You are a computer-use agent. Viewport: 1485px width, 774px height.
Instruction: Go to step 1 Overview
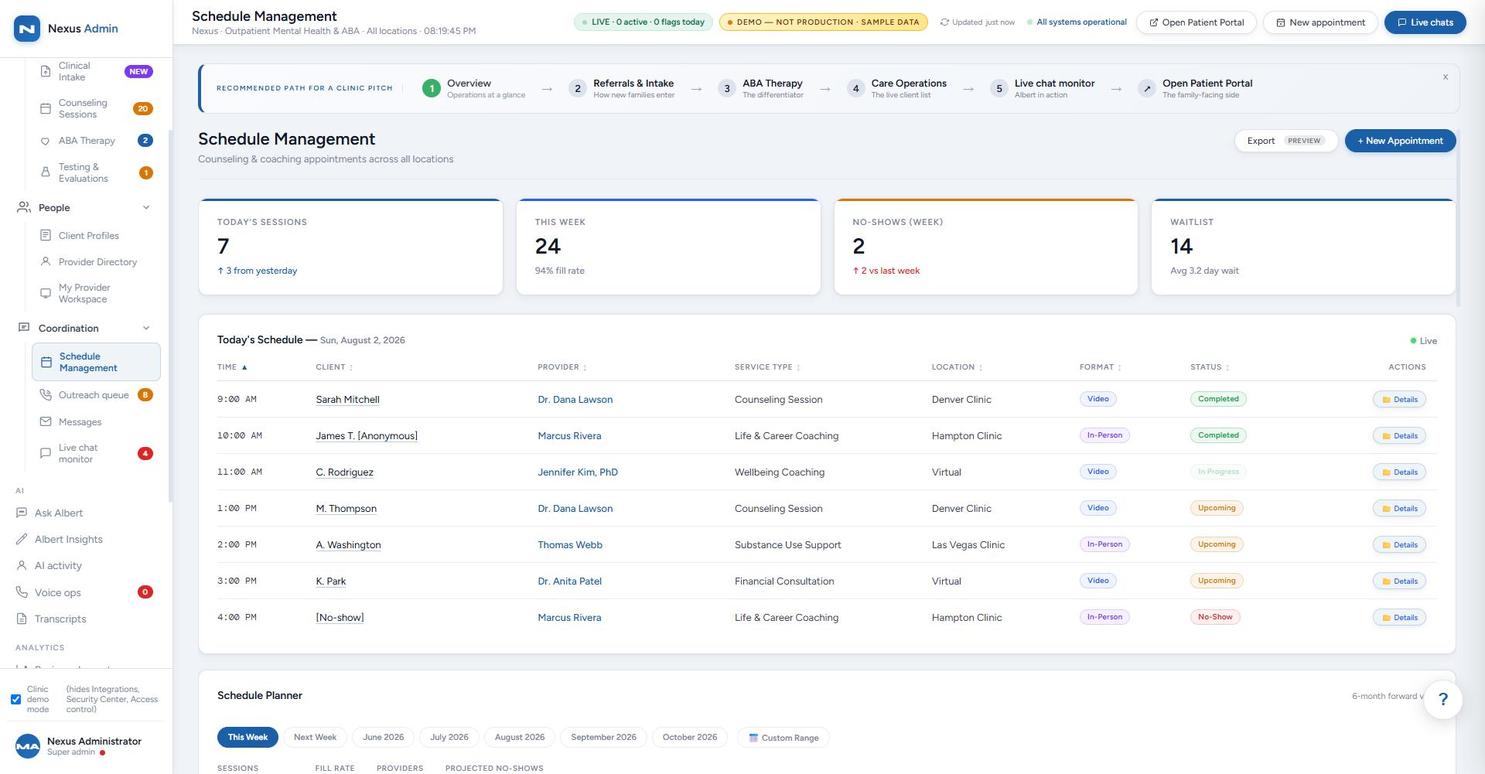pos(474,88)
